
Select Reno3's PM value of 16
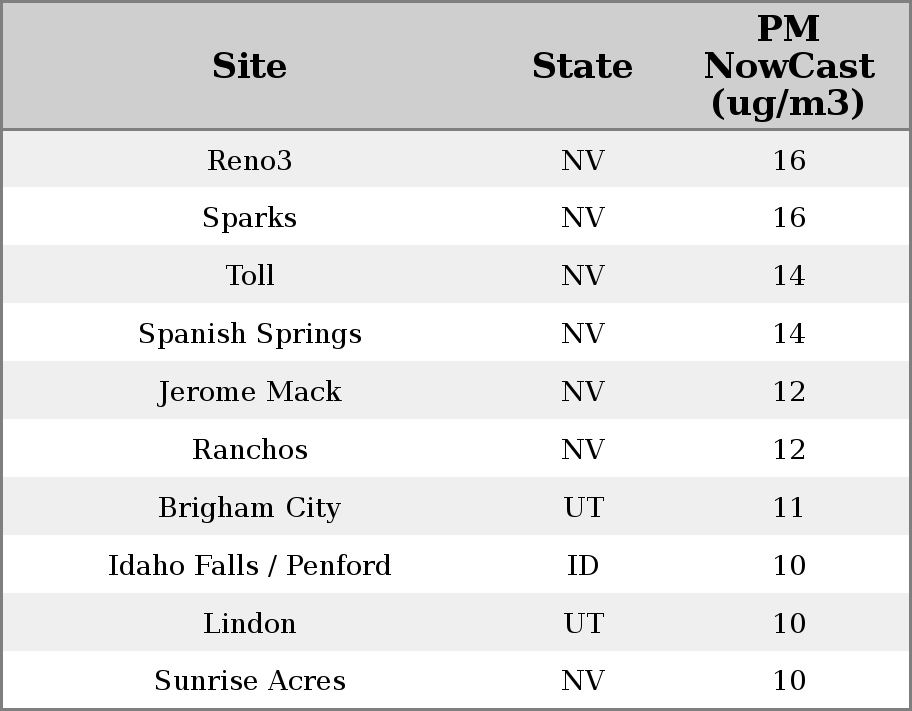[x=789, y=161]
